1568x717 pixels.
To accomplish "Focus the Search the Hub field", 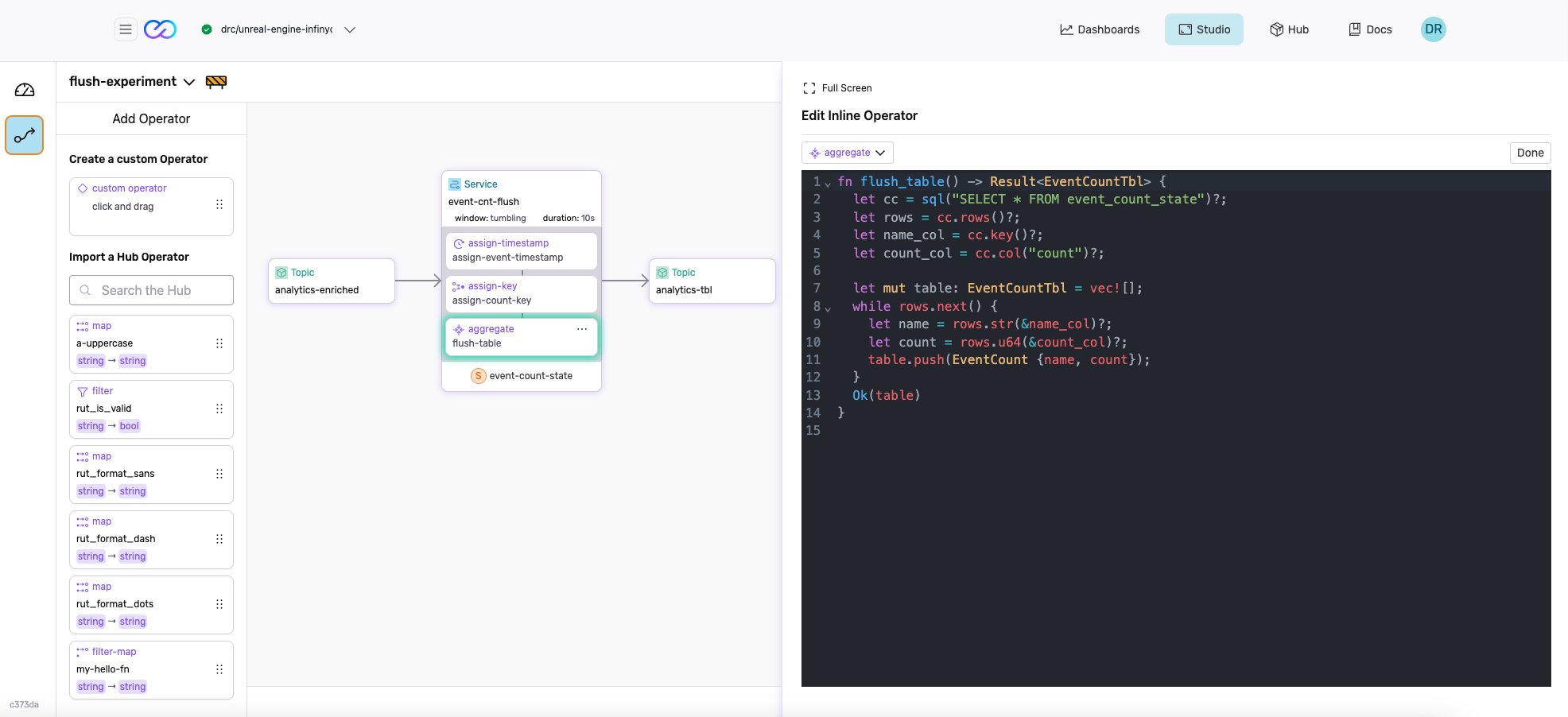I will [151, 290].
